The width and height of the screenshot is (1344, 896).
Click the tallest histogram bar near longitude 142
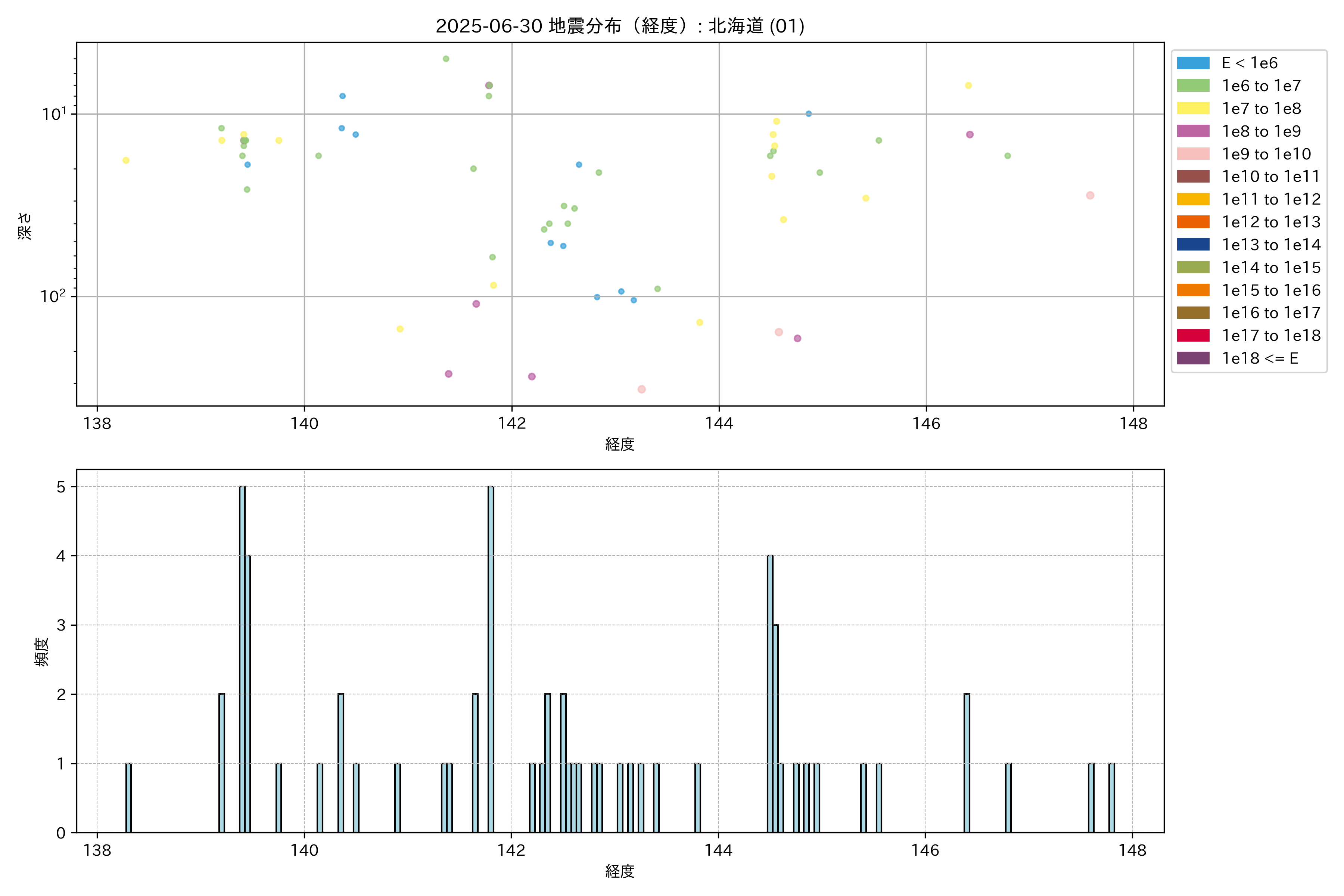491,657
